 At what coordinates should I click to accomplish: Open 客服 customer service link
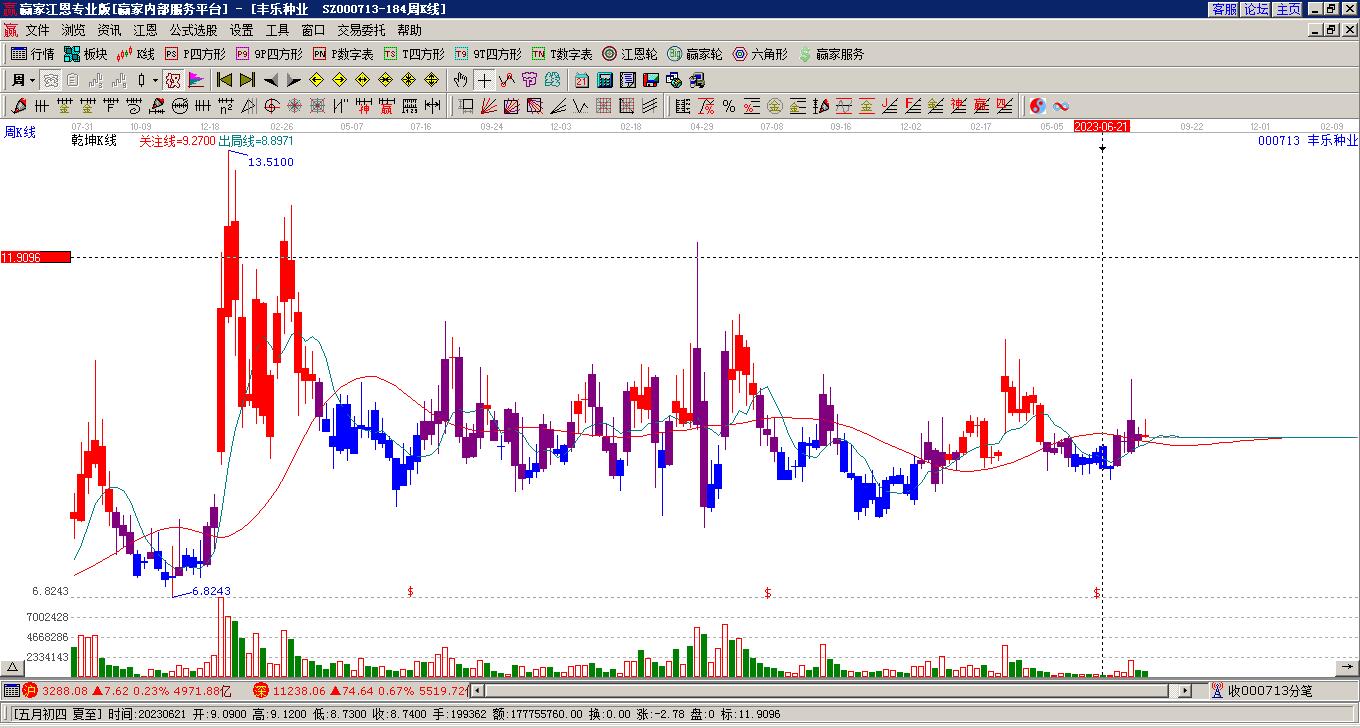(x=1224, y=8)
